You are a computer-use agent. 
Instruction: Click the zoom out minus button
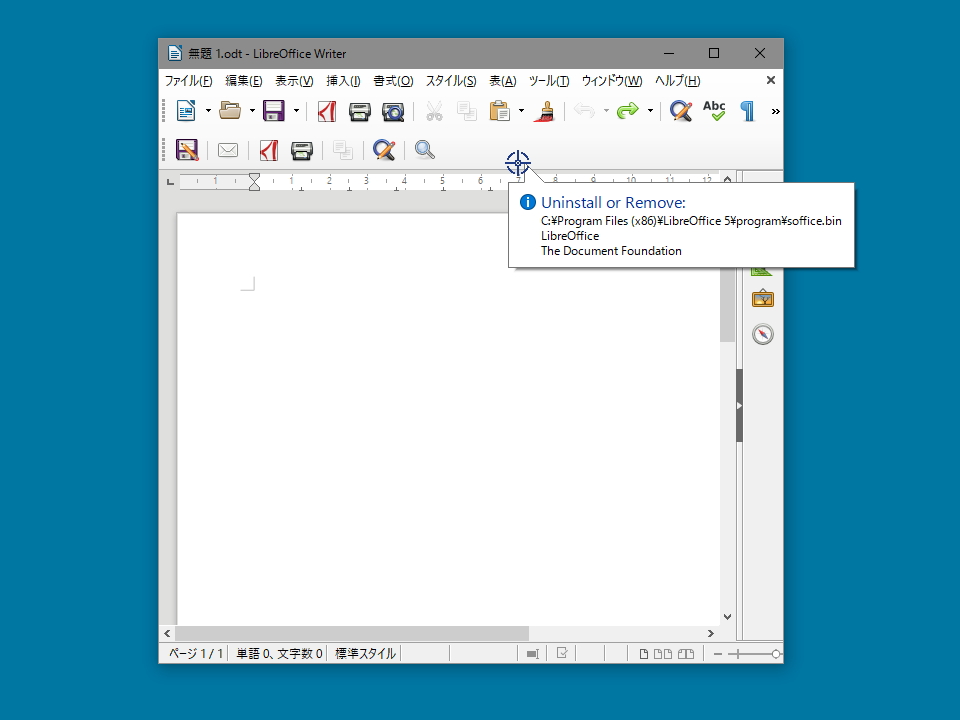[x=718, y=654]
